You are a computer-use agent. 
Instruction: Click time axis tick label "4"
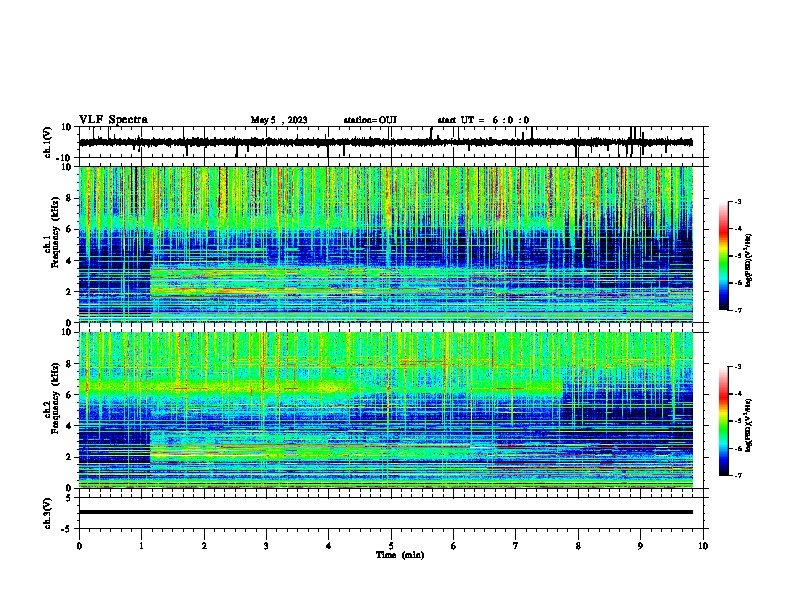click(x=329, y=546)
